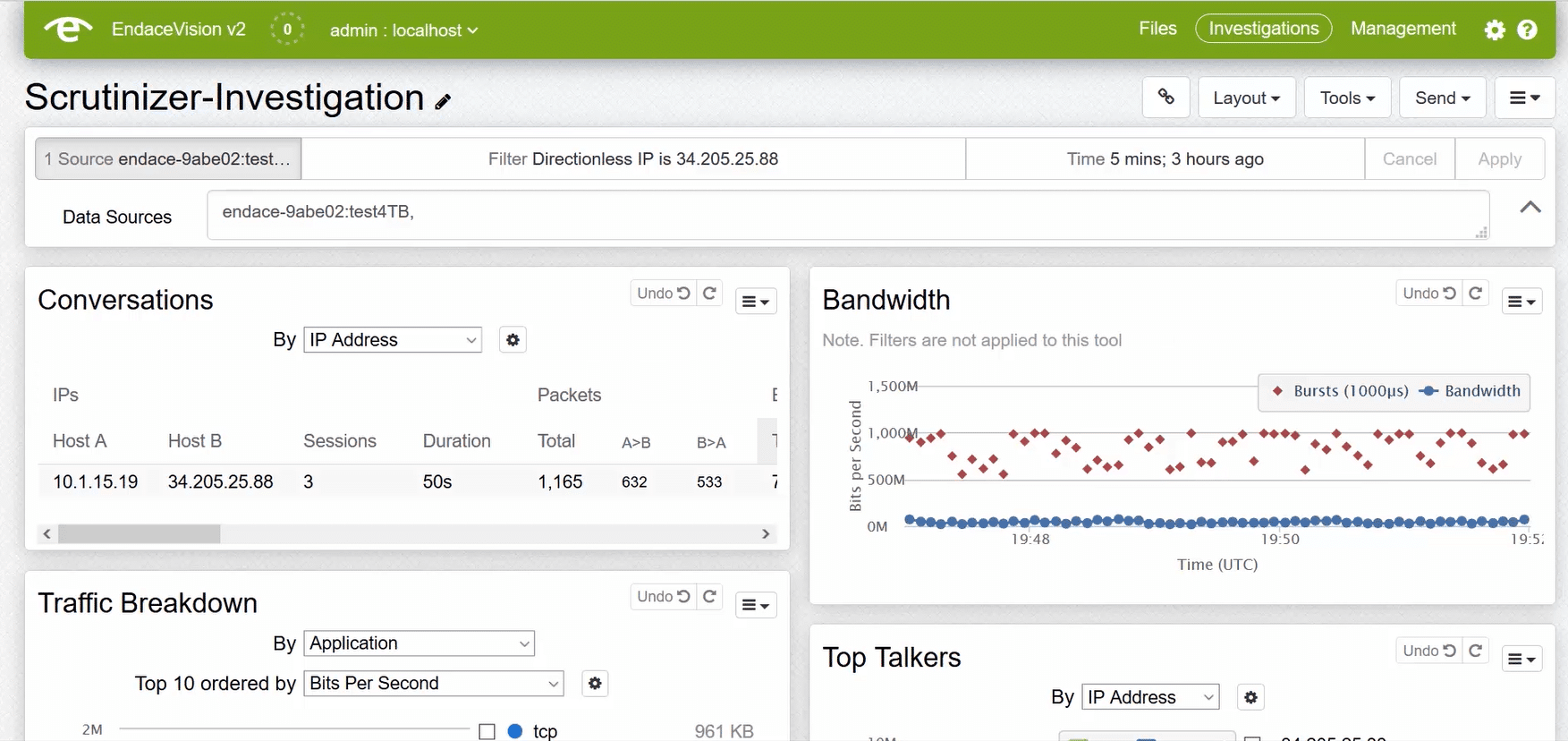Open the Investigations tab
Screen dimensions: 1568x741
pyautogui.click(x=1264, y=29)
